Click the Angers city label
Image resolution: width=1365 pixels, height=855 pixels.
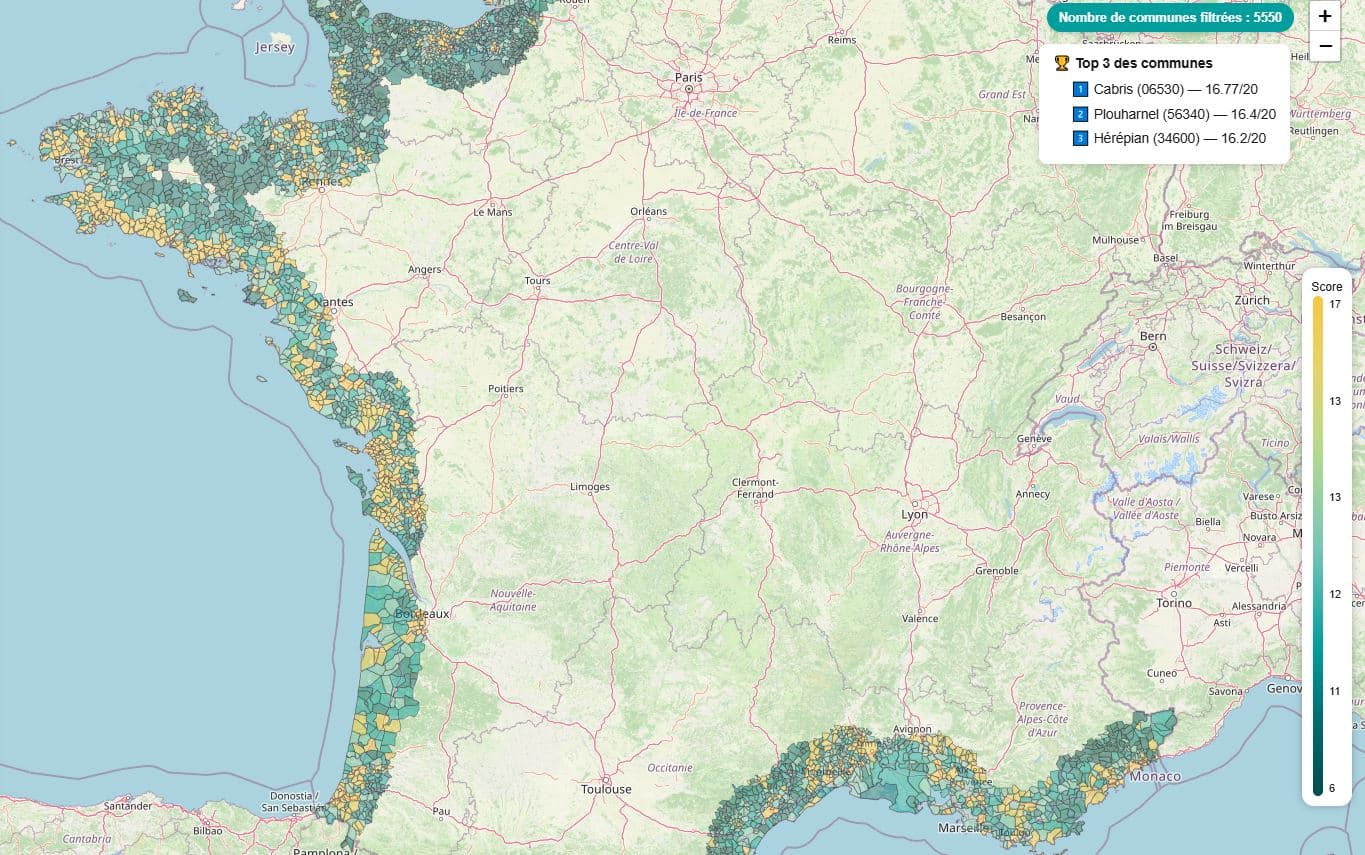pyautogui.click(x=425, y=269)
